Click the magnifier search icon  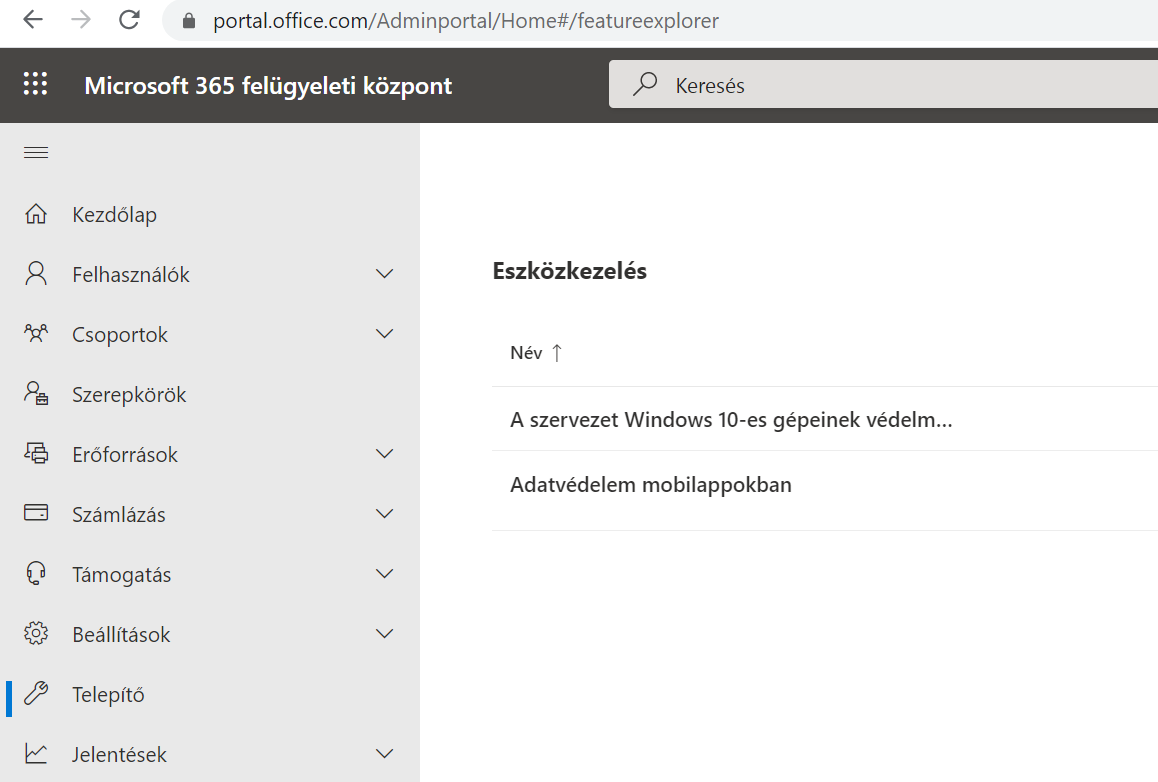pos(645,84)
